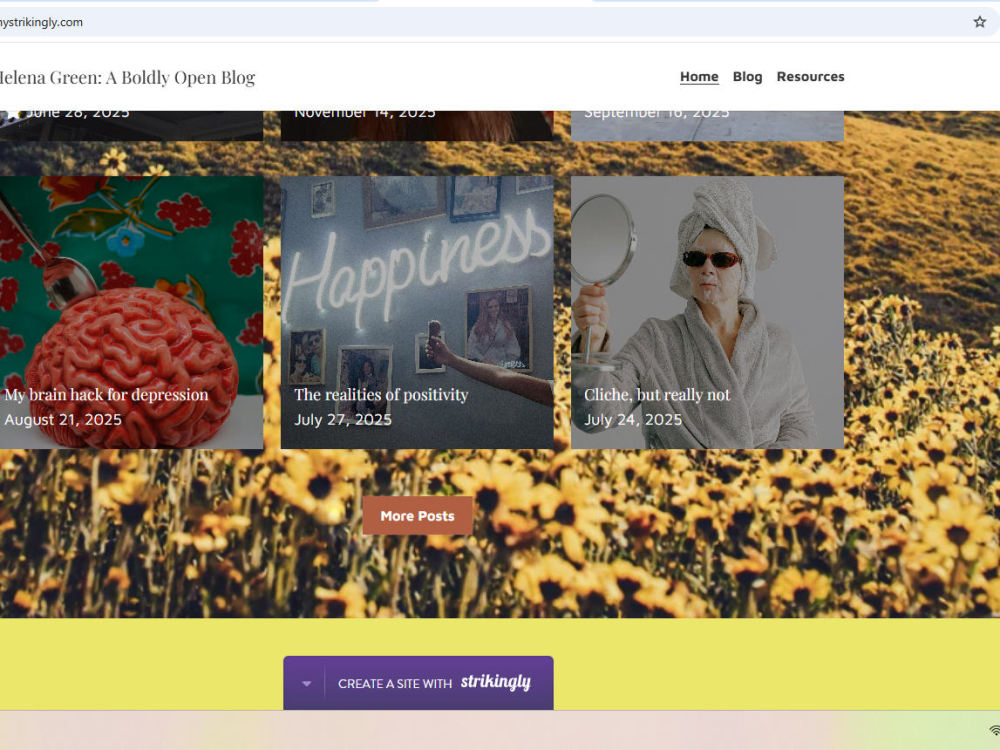The height and width of the screenshot is (750, 1000).
Task: Go to the Blog page
Action: [747, 77]
